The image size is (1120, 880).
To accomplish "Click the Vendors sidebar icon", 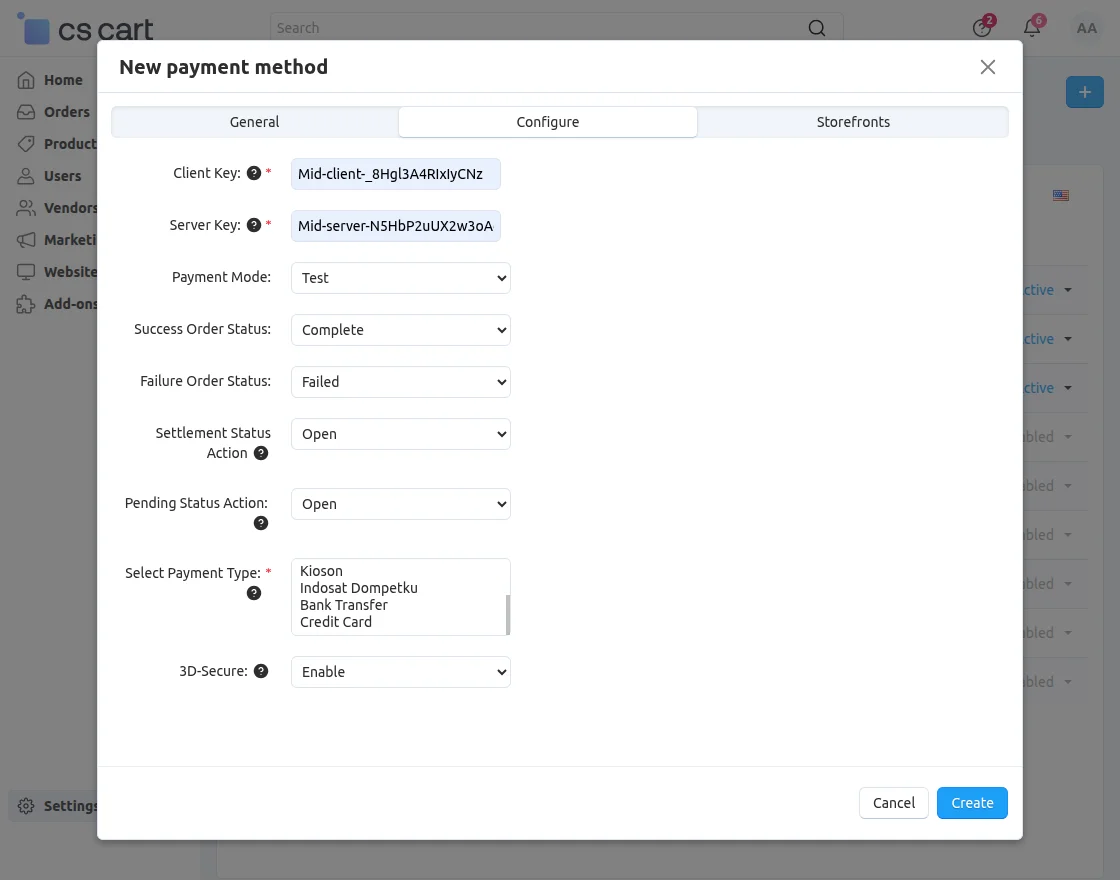I will (x=27, y=207).
